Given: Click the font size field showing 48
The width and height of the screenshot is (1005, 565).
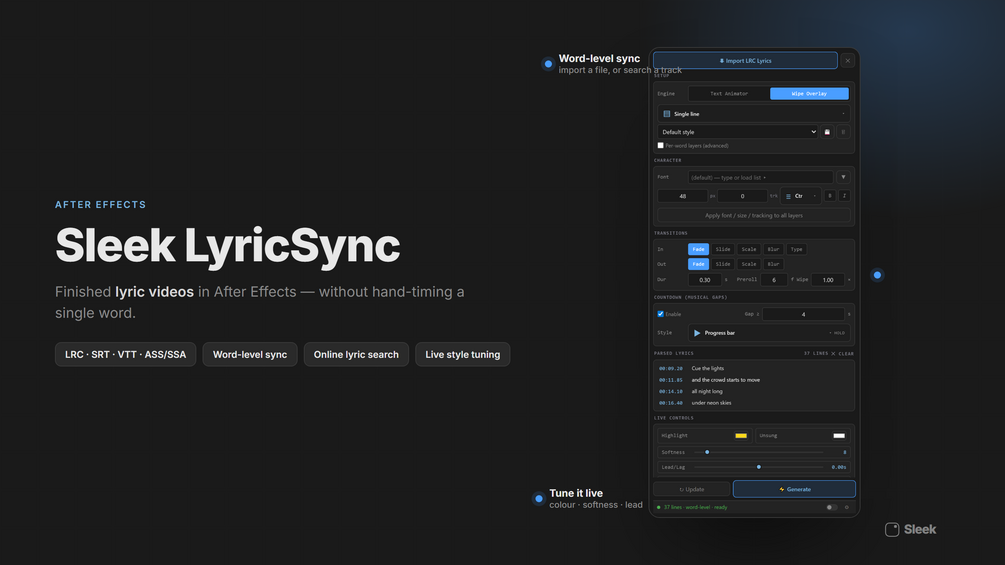Looking at the screenshot, I should tap(683, 196).
